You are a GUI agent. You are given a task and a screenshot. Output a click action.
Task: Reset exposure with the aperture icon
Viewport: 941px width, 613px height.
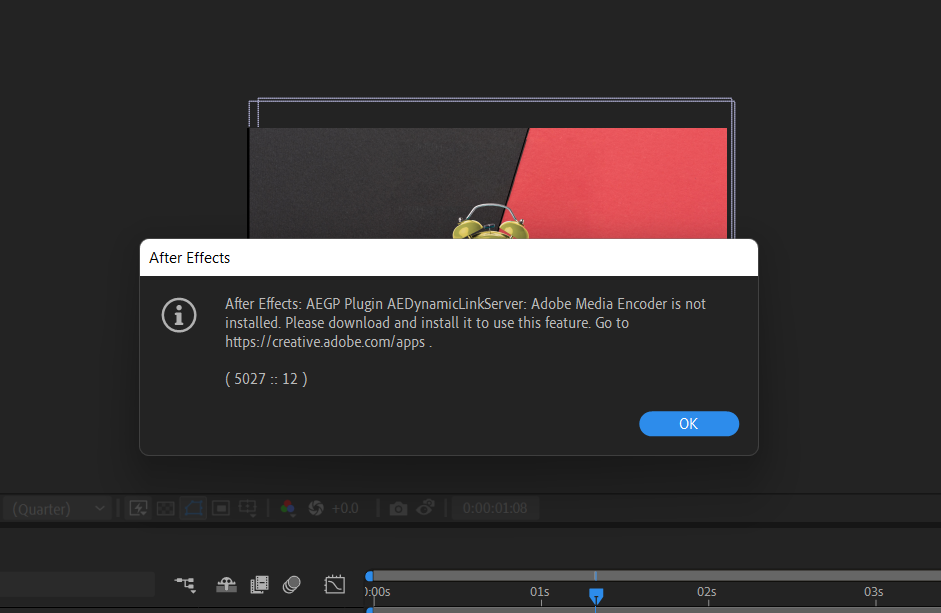point(316,509)
